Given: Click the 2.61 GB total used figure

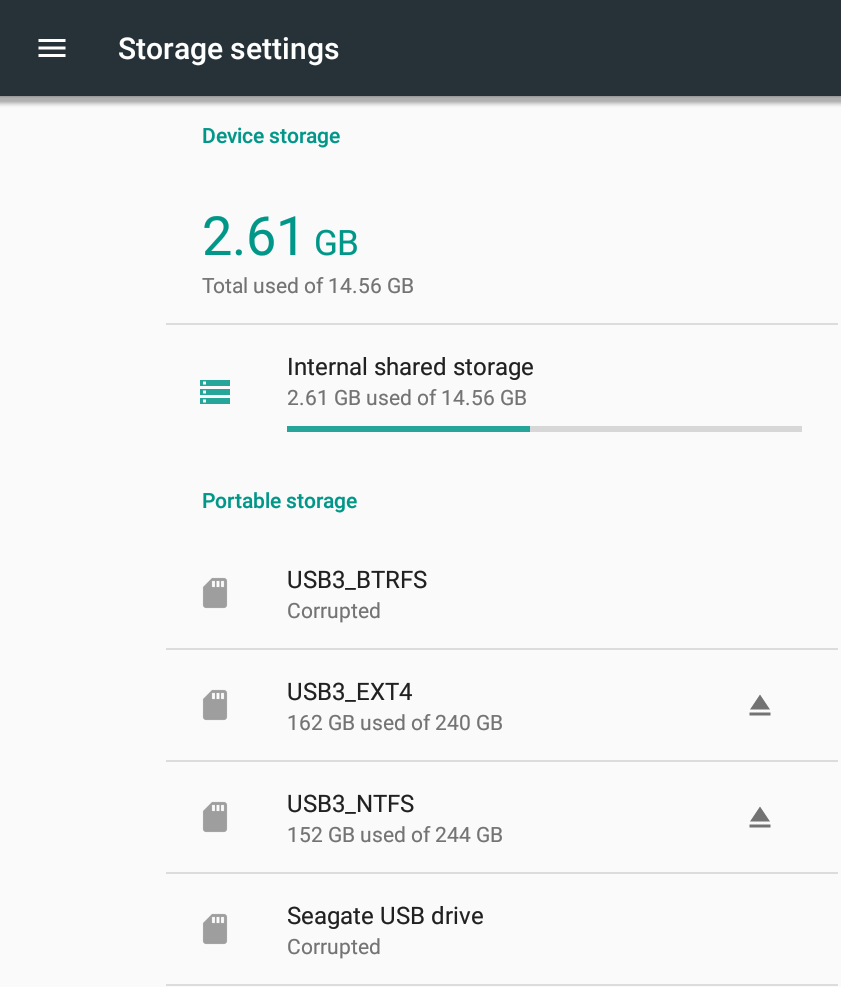Looking at the screenshot, I should tap(280, 237).
